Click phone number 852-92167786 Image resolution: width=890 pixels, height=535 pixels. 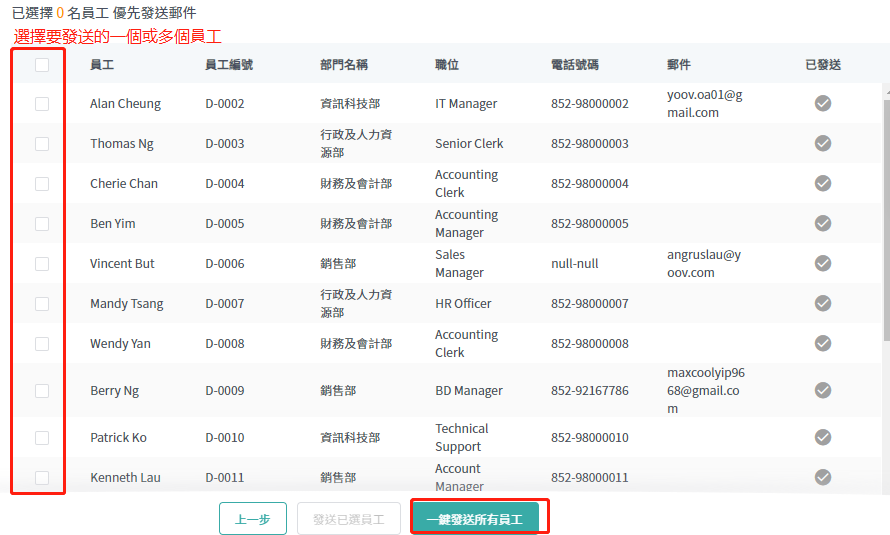tap(590, 391)
